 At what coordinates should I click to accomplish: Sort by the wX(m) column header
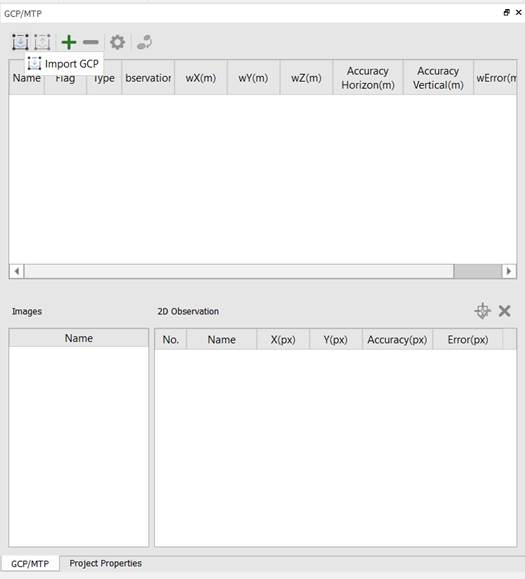(201, 78)
